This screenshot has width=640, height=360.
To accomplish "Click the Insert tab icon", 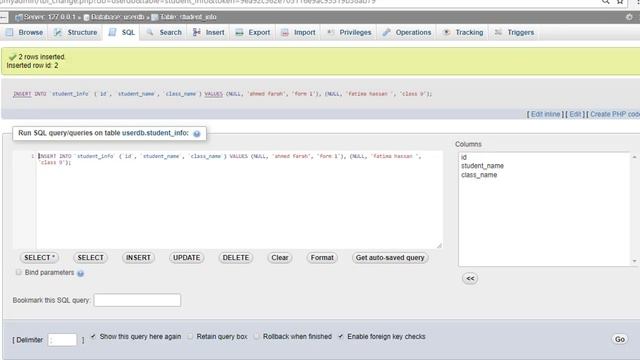I will [197, 32].
